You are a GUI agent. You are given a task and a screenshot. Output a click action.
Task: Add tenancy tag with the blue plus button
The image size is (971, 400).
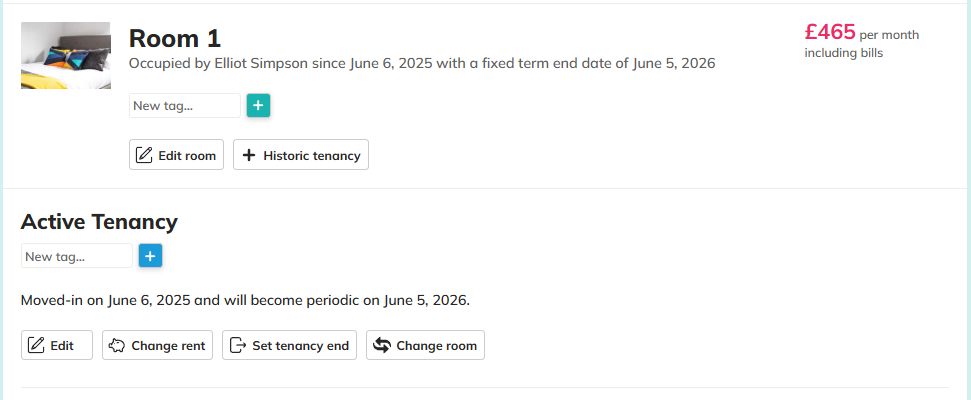pyautogui.click(x=150, y=257)
